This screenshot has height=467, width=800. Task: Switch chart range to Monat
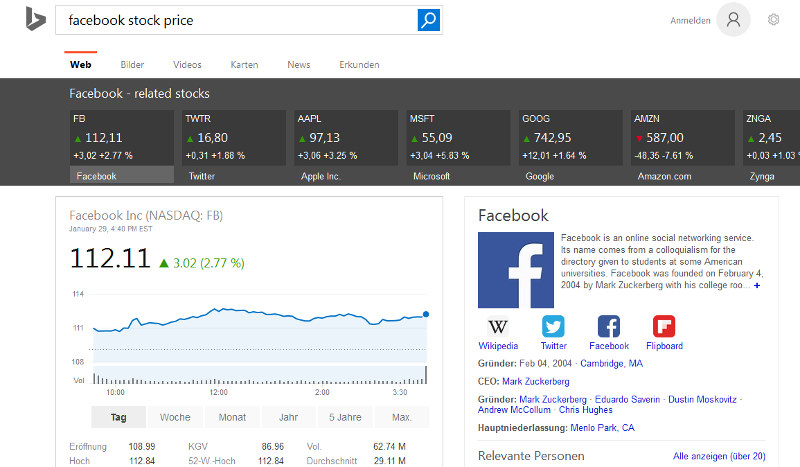[232, 417]
